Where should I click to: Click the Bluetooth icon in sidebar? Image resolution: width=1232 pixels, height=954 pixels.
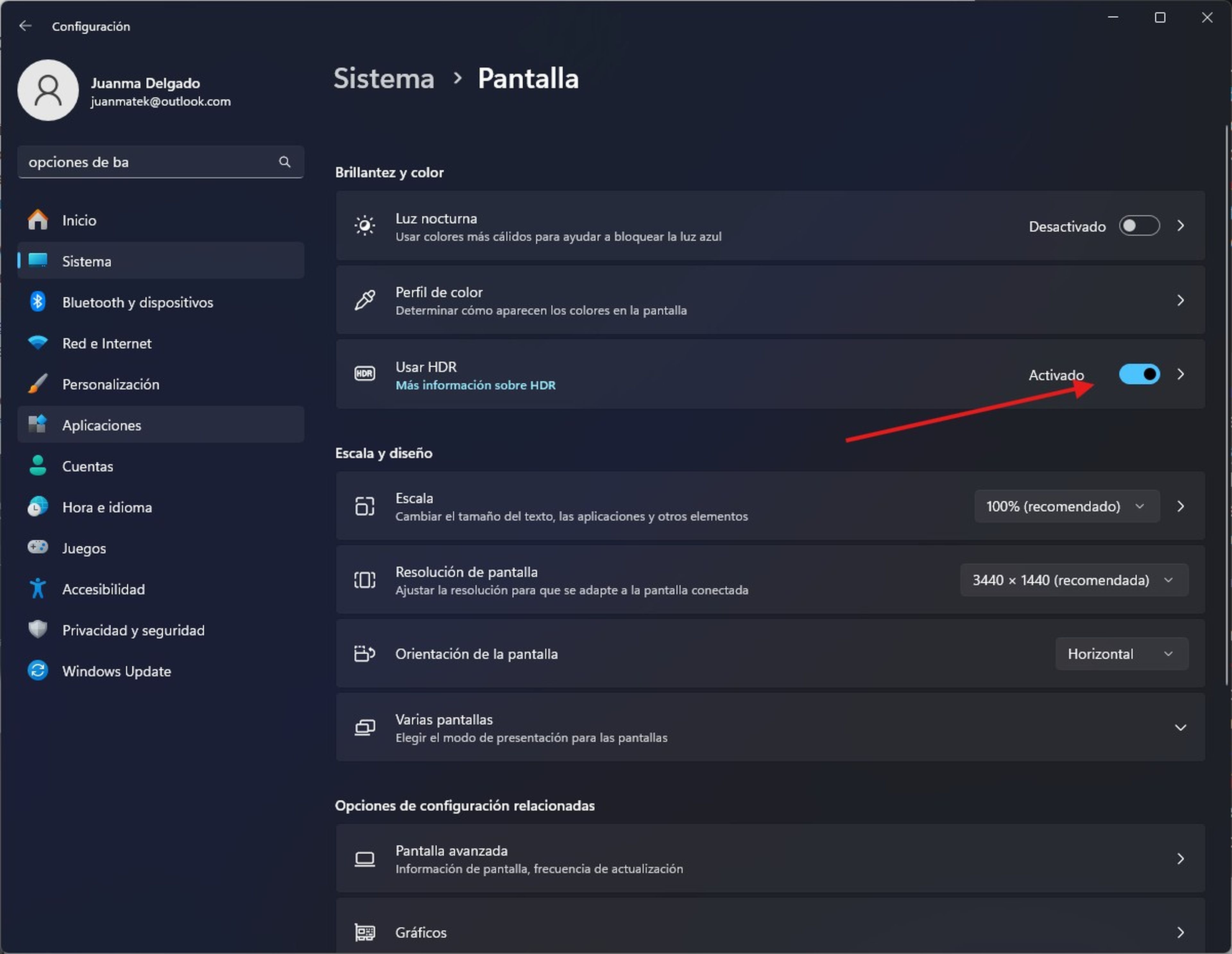click(38, 302)
